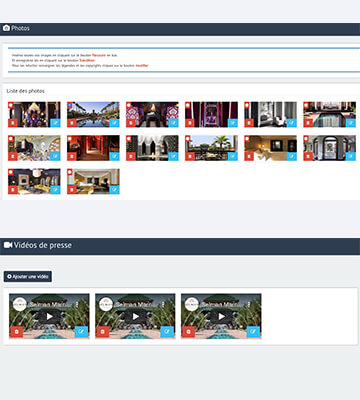Edit the second press video

tap(167, 332)
